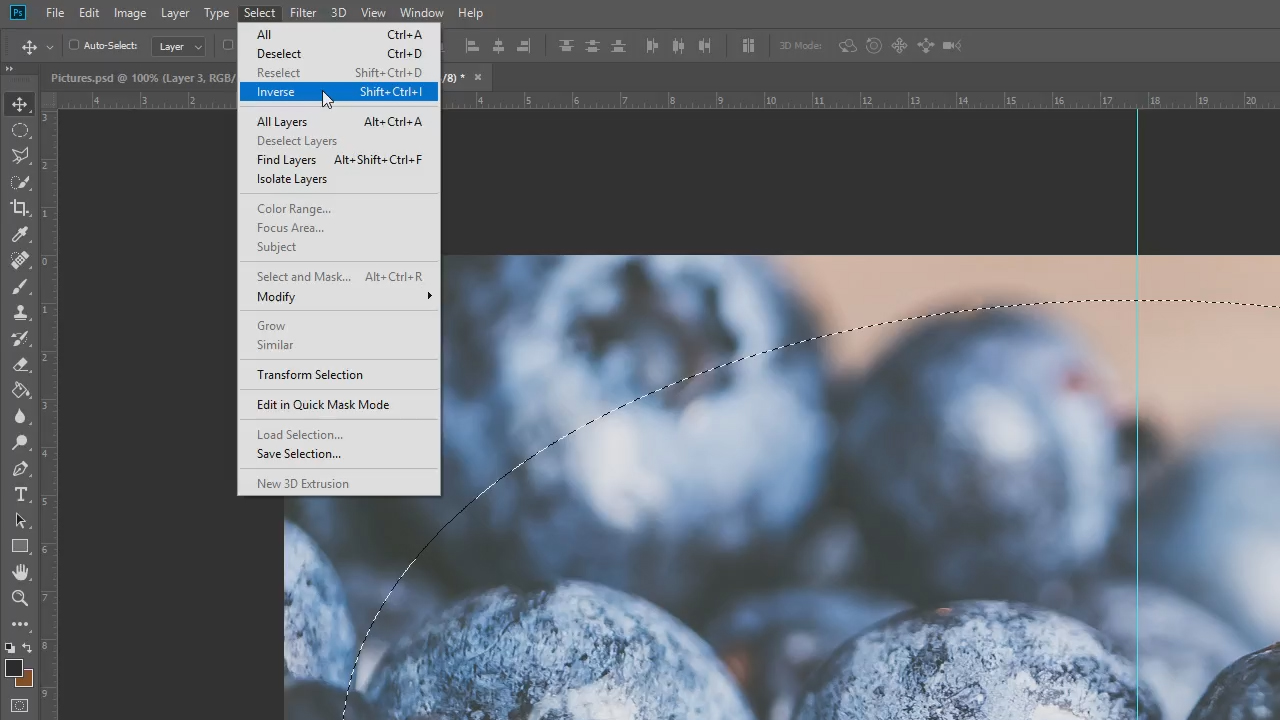Enable the Auto-Select checkbox
This screenshot has height=720, width=1280.
click(74, 45)
